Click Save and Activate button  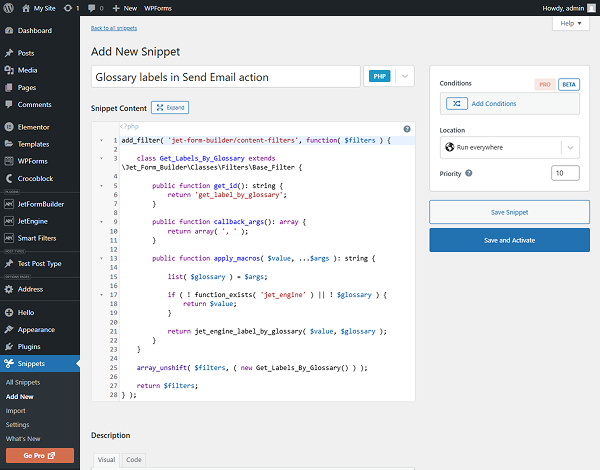pos(509,240)
